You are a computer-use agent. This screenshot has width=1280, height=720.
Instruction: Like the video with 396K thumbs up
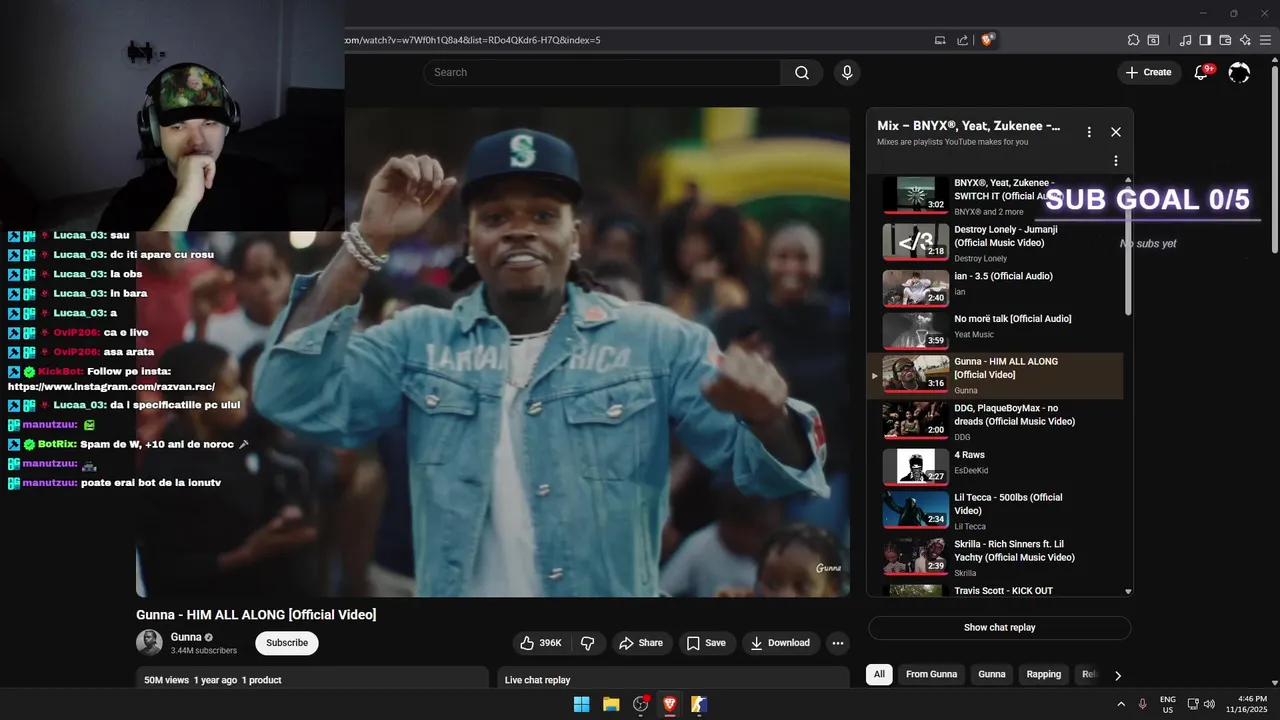540,643
